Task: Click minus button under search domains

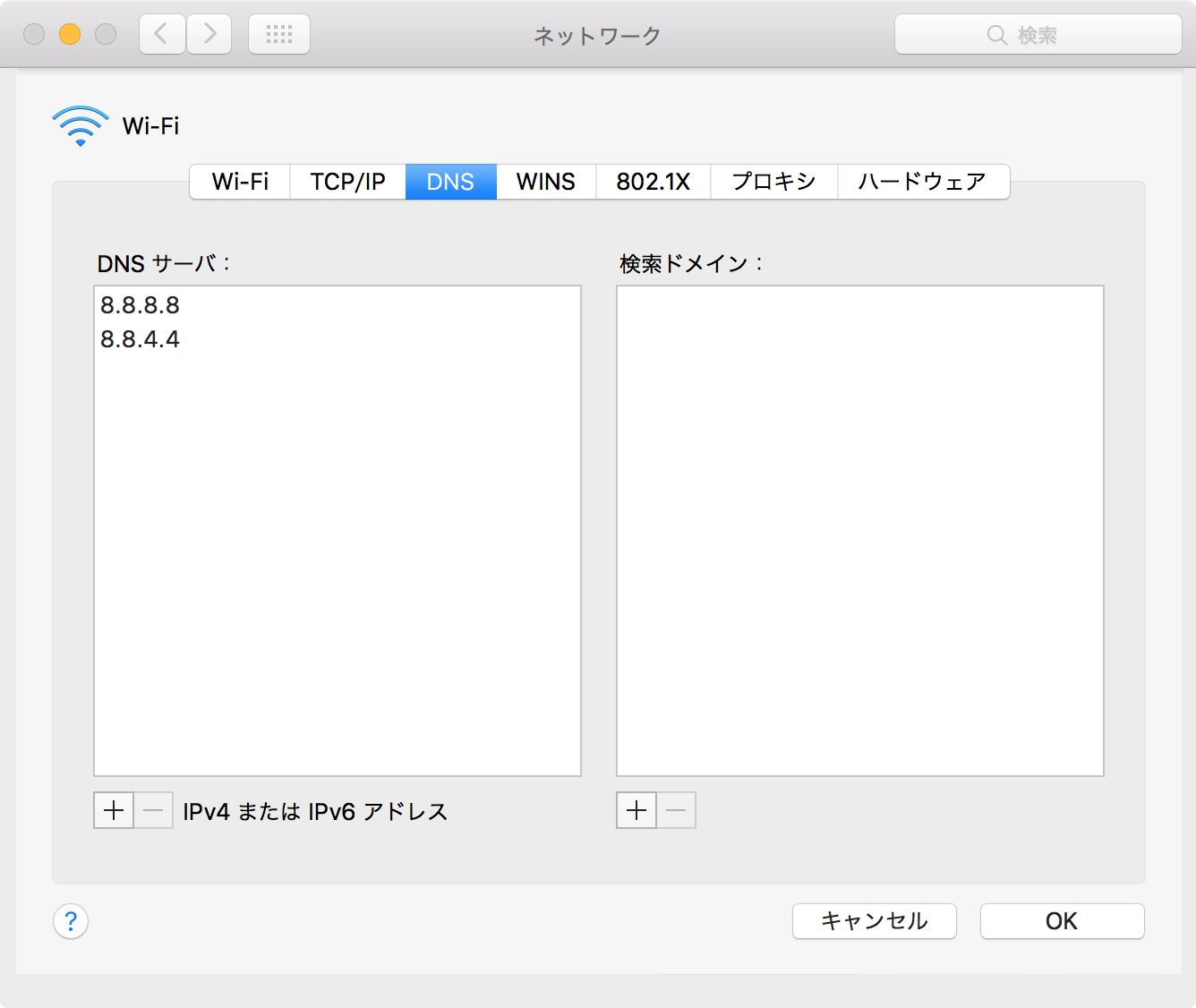Action: (x=677, y=811)
